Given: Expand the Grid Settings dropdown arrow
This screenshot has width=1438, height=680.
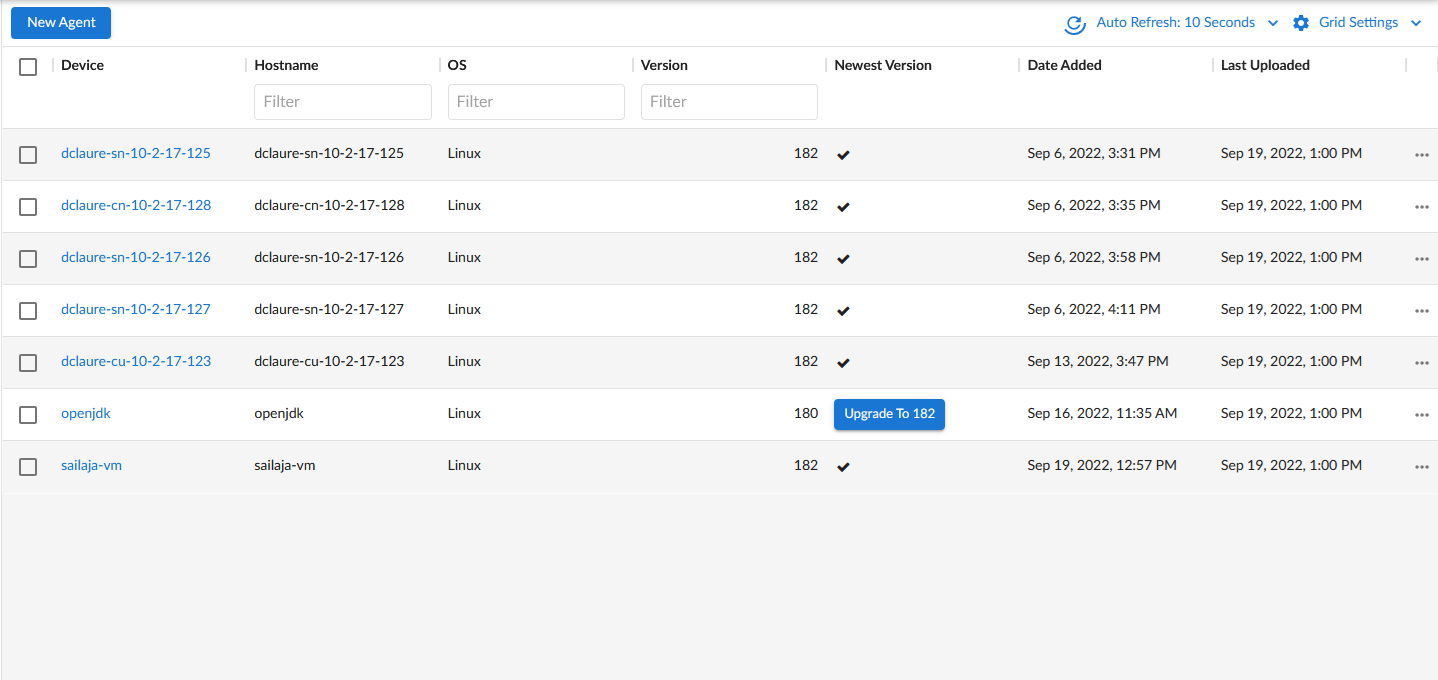Looking at the screenshot, I should 1415,23.
